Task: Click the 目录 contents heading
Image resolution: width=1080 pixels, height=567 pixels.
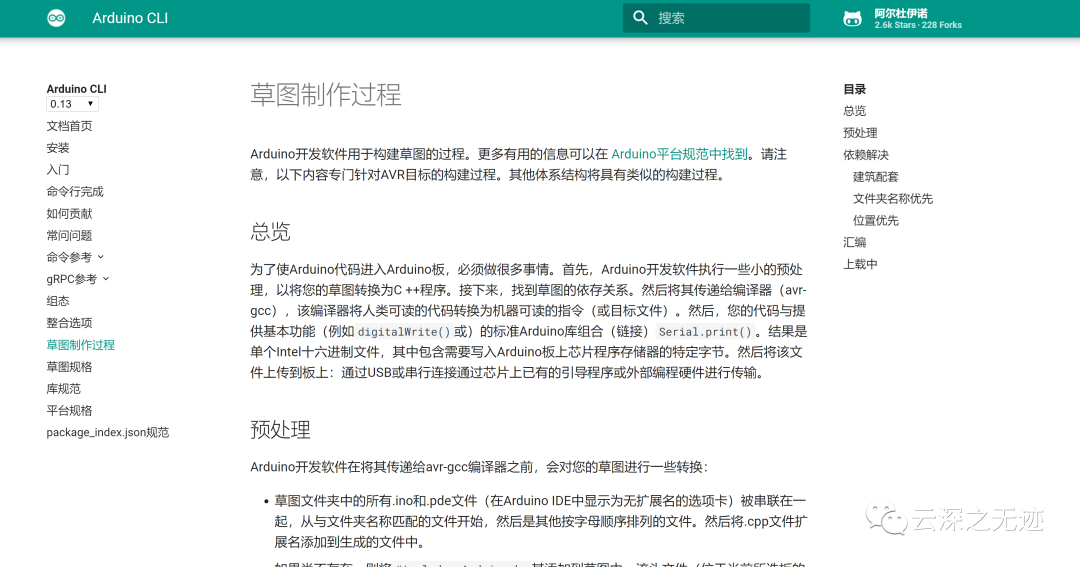Action: tap(855, 89)
